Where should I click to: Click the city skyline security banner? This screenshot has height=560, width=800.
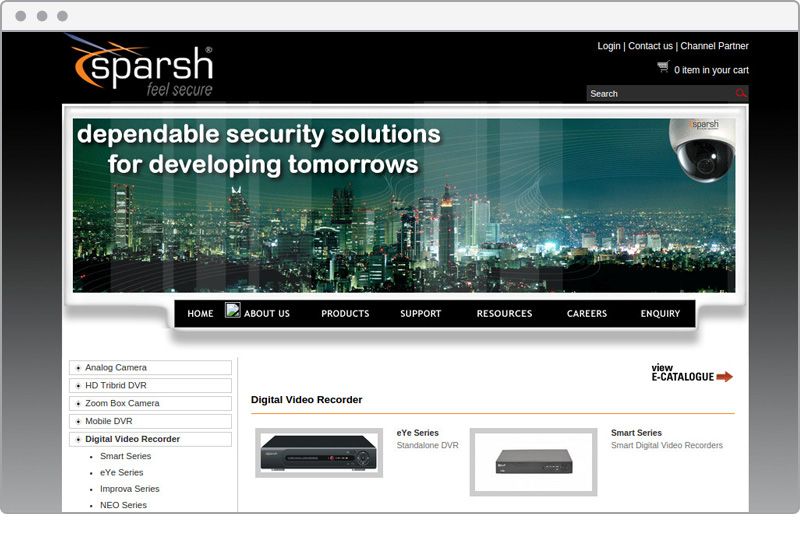[404, 206]
